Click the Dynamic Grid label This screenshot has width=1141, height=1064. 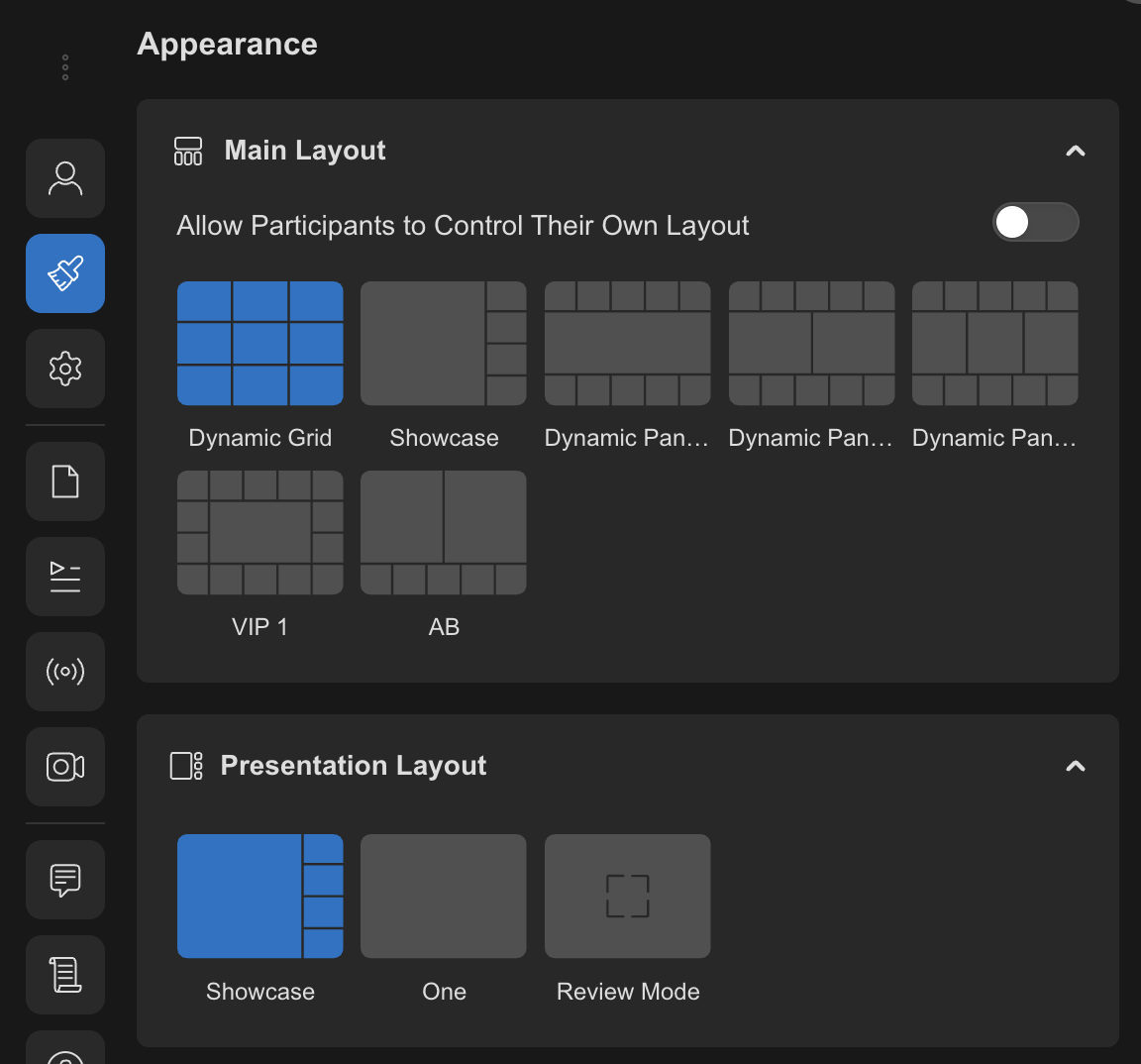[x=260, y=438]
